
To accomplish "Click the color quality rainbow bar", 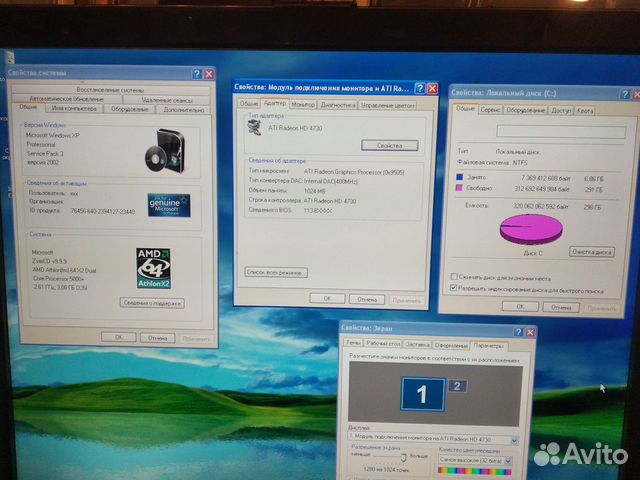I will coord(474,471).
